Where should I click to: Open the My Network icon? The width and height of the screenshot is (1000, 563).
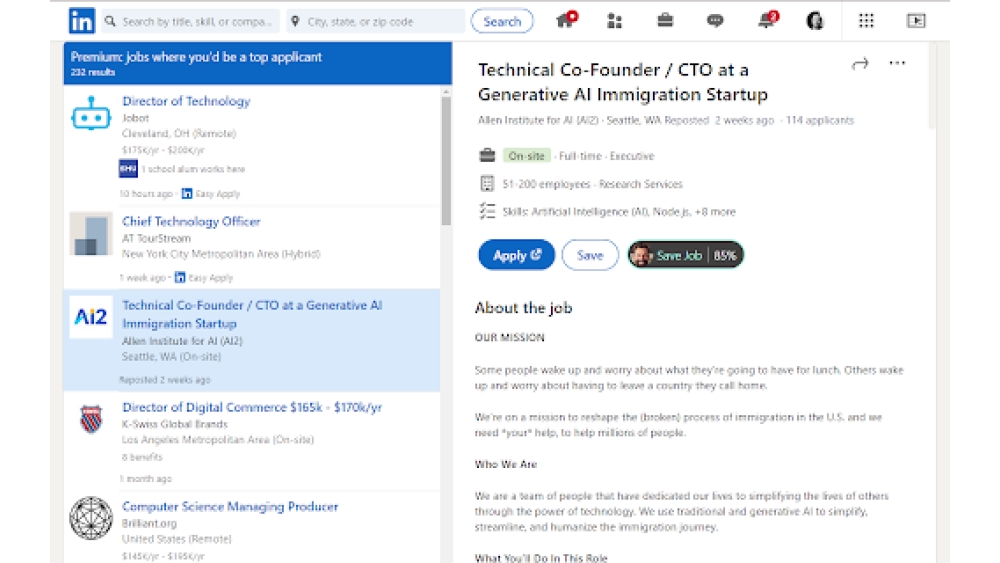click(614, 21)
